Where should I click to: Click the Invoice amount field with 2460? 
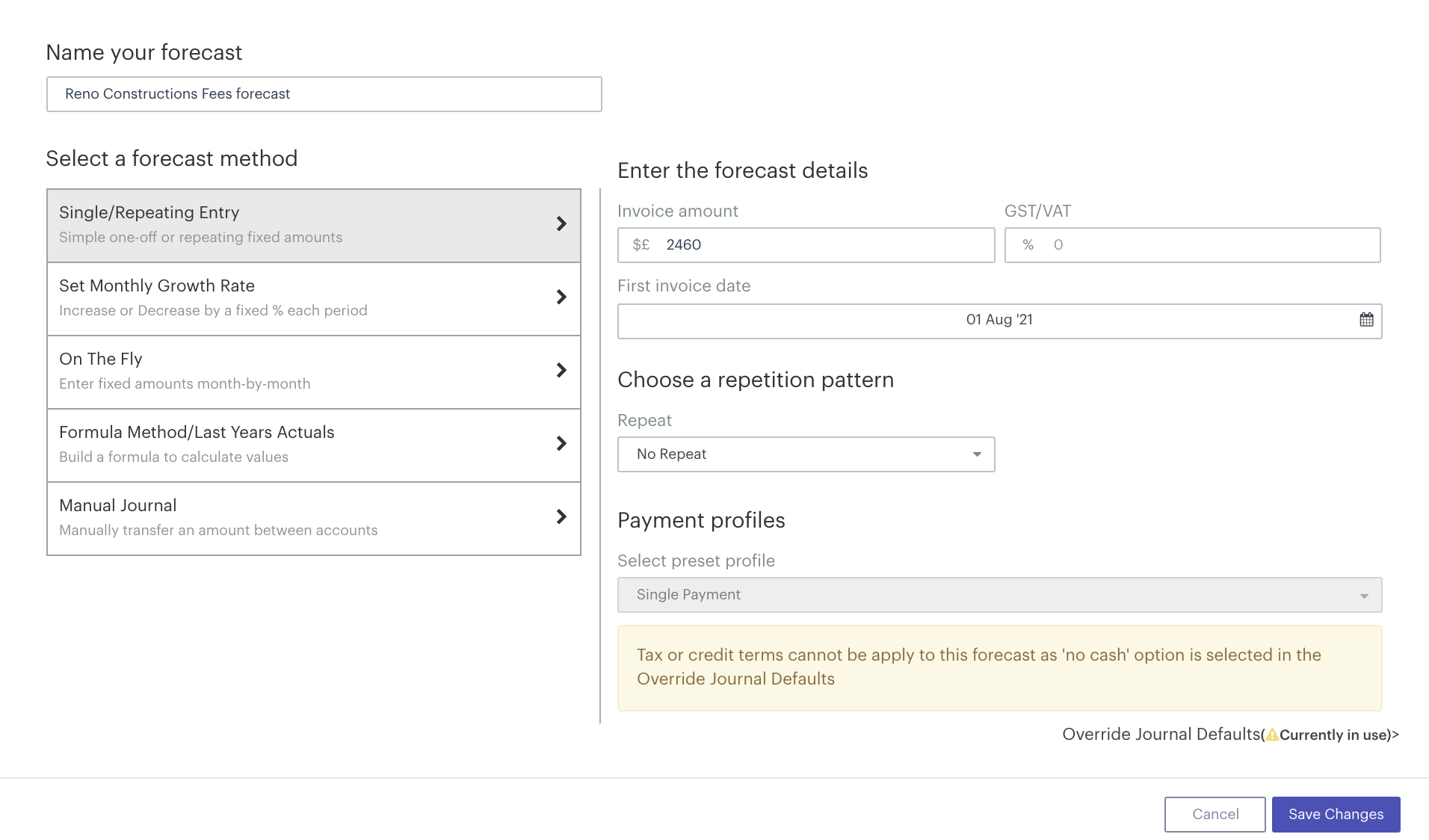click(806, 245)
